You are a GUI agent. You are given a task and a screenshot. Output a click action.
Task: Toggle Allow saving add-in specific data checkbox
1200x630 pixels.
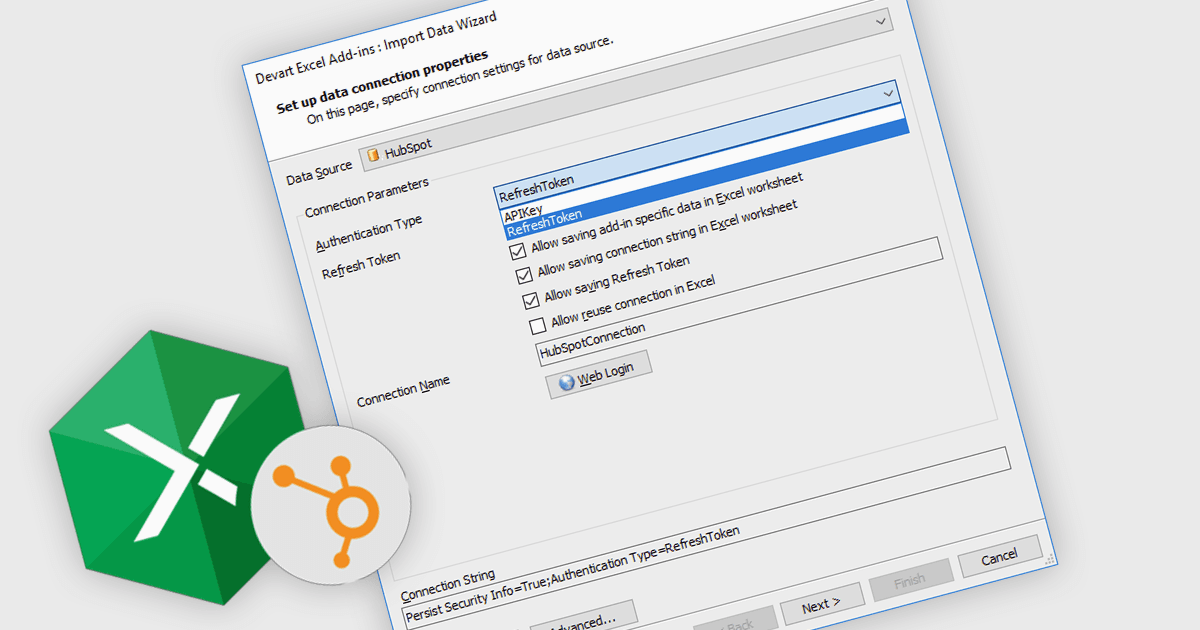point(518,251)
